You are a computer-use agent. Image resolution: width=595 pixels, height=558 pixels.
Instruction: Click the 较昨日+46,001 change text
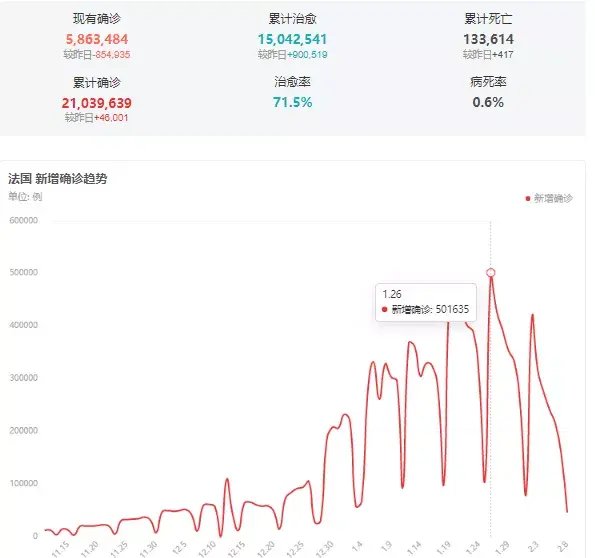tap(96, 118)
